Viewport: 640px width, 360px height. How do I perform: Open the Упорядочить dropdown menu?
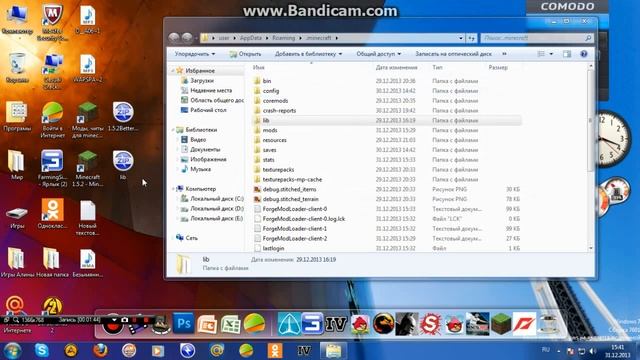pos(195,54)
